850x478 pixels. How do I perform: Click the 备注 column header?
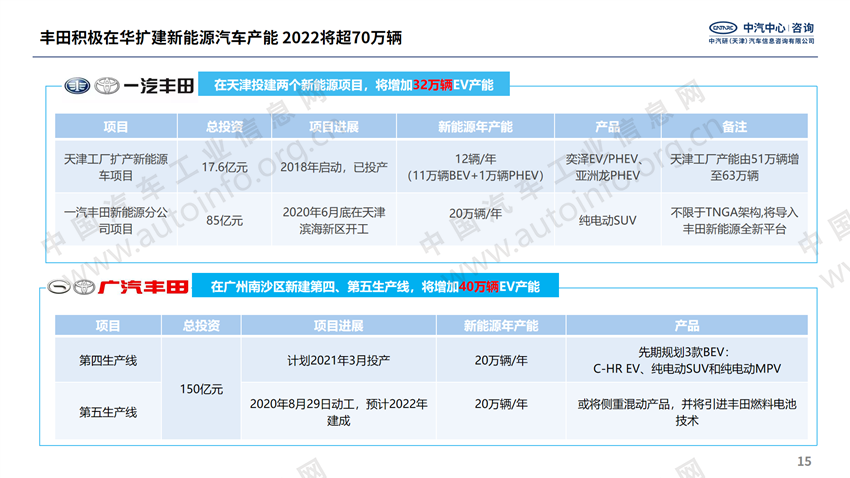click(735, 126)
